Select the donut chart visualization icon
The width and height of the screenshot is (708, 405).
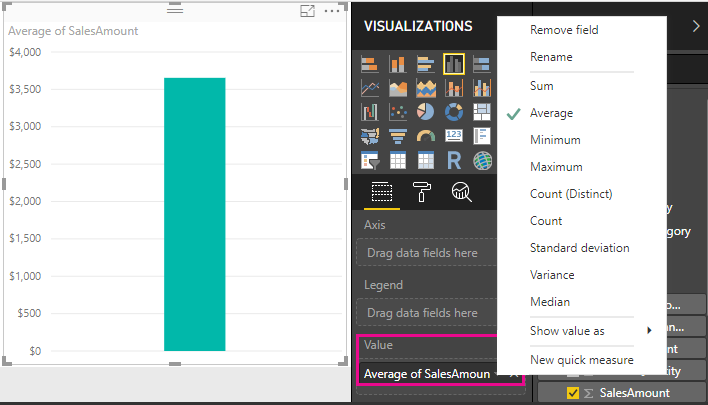point(454,112)
